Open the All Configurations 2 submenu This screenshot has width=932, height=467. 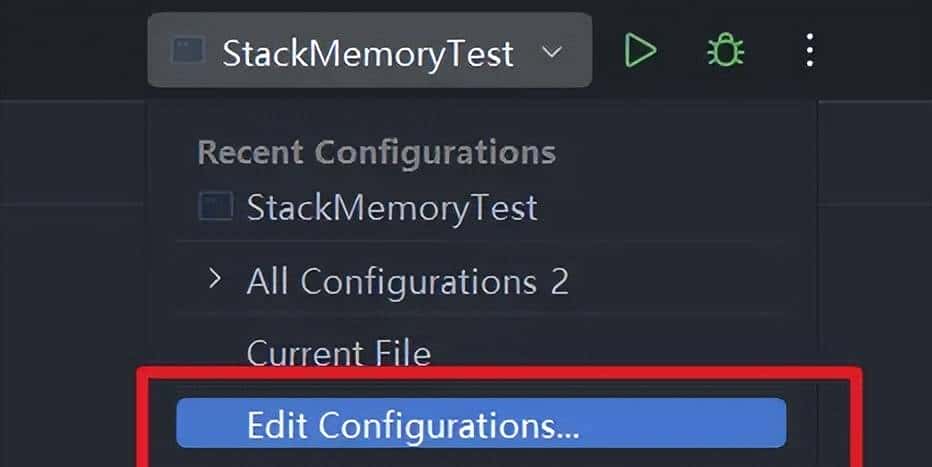[x=390, y=282]
